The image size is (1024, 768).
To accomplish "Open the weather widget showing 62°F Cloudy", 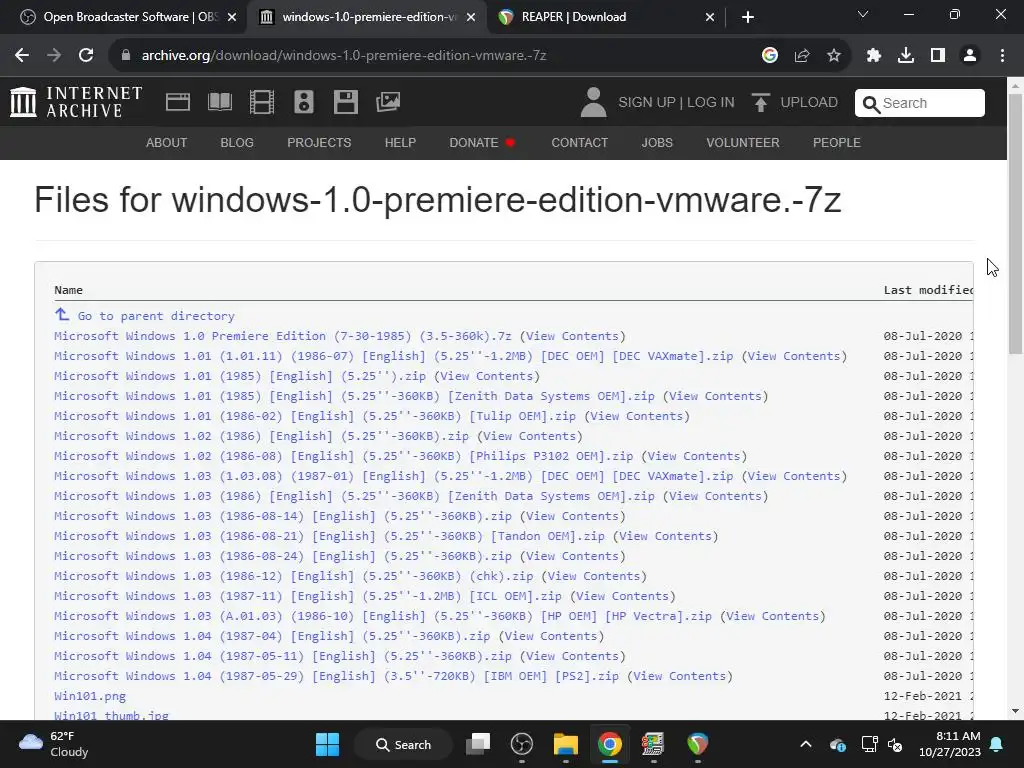I will click(54, 744).
